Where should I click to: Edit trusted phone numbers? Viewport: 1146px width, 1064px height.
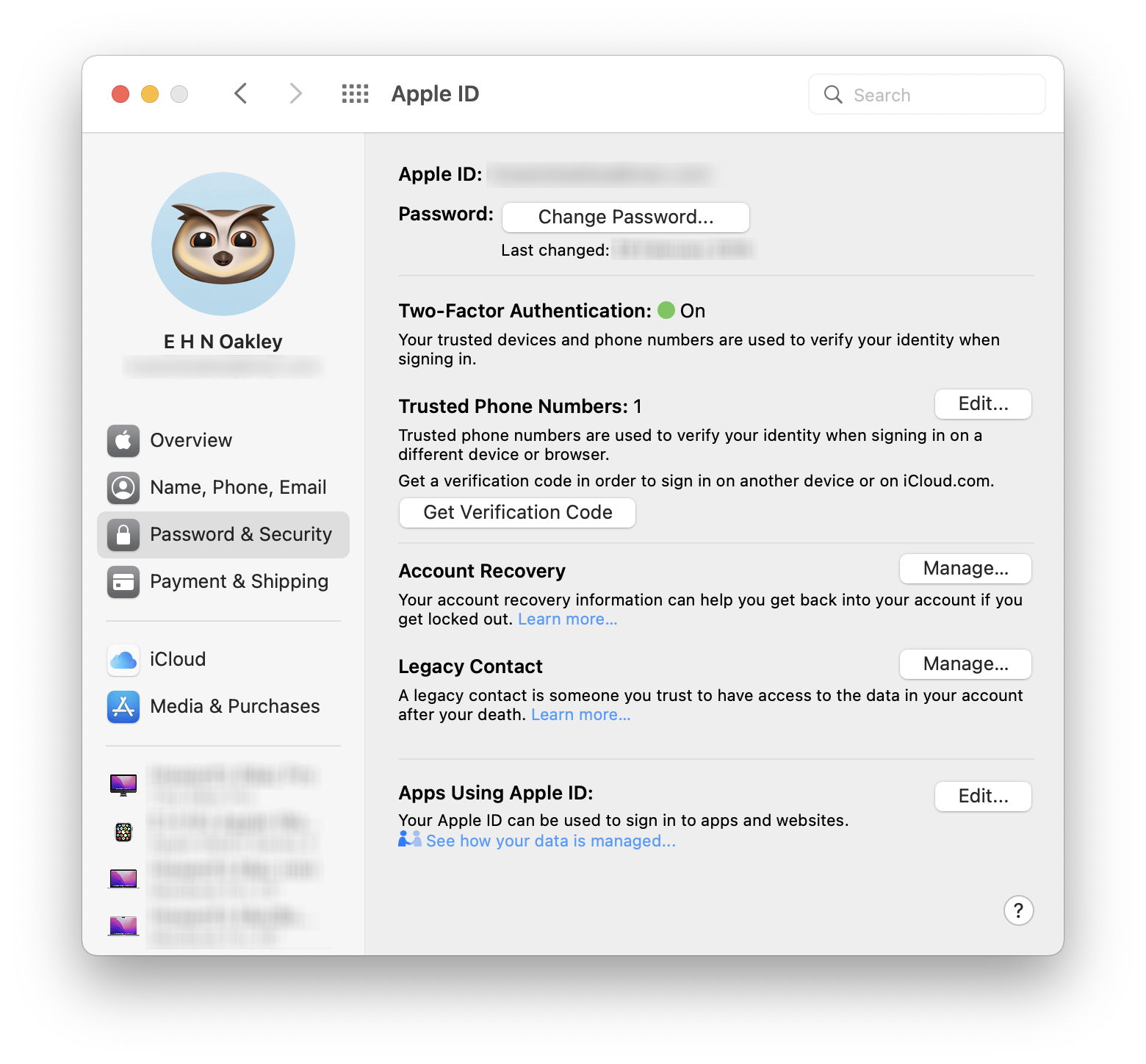pos(982,404)
